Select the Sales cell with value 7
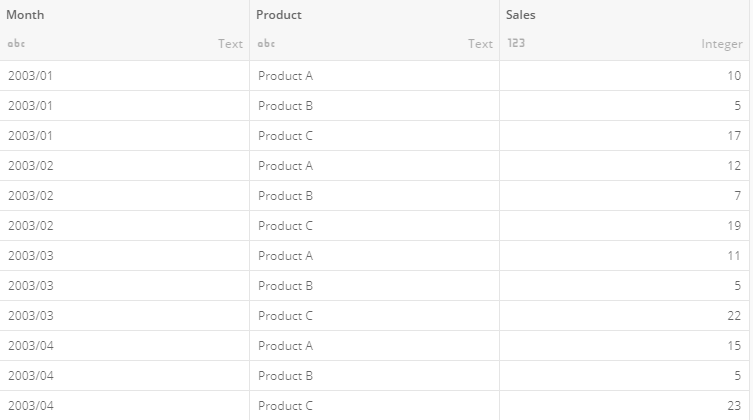753x420 pixels. [x=737, y=196]
